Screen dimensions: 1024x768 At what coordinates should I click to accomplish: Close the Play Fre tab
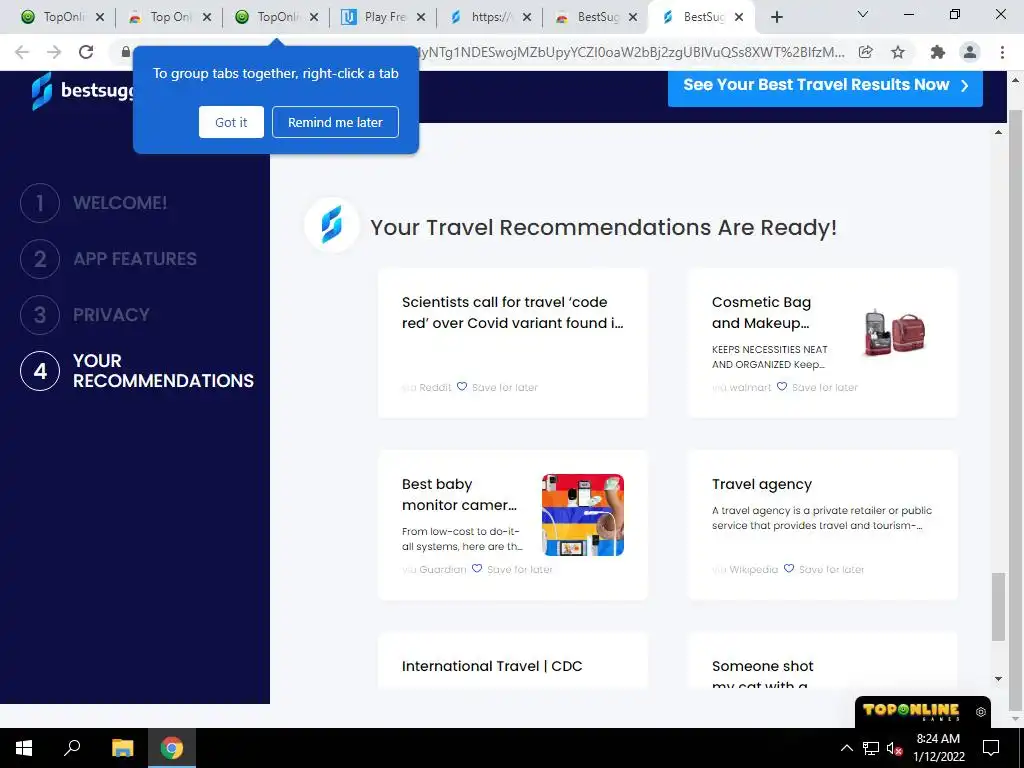tap(421, 18)
